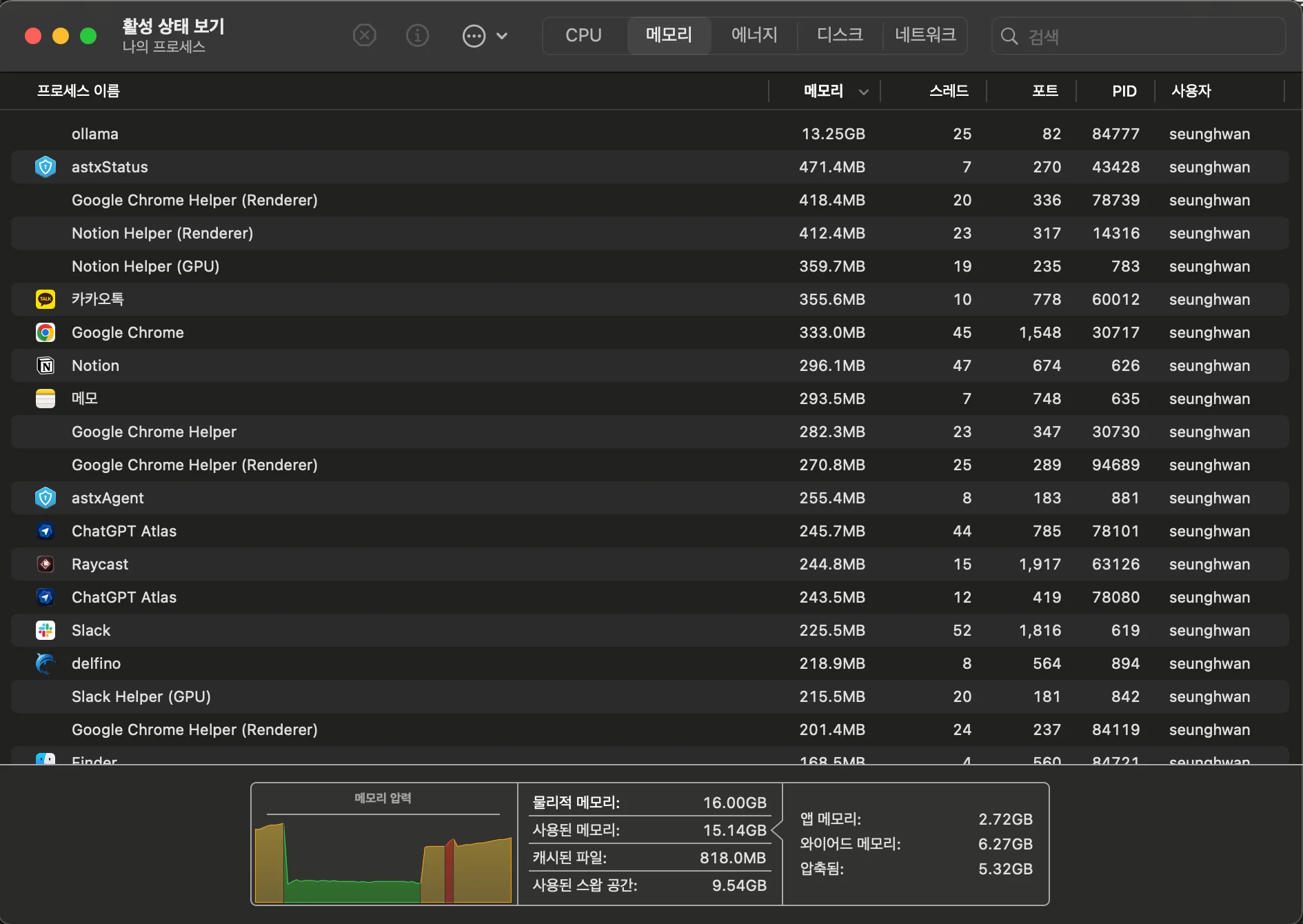The height and width of the screenshot is (924, 1303).
Task: Click the Slack app icon
Action: tap(46, 630)
